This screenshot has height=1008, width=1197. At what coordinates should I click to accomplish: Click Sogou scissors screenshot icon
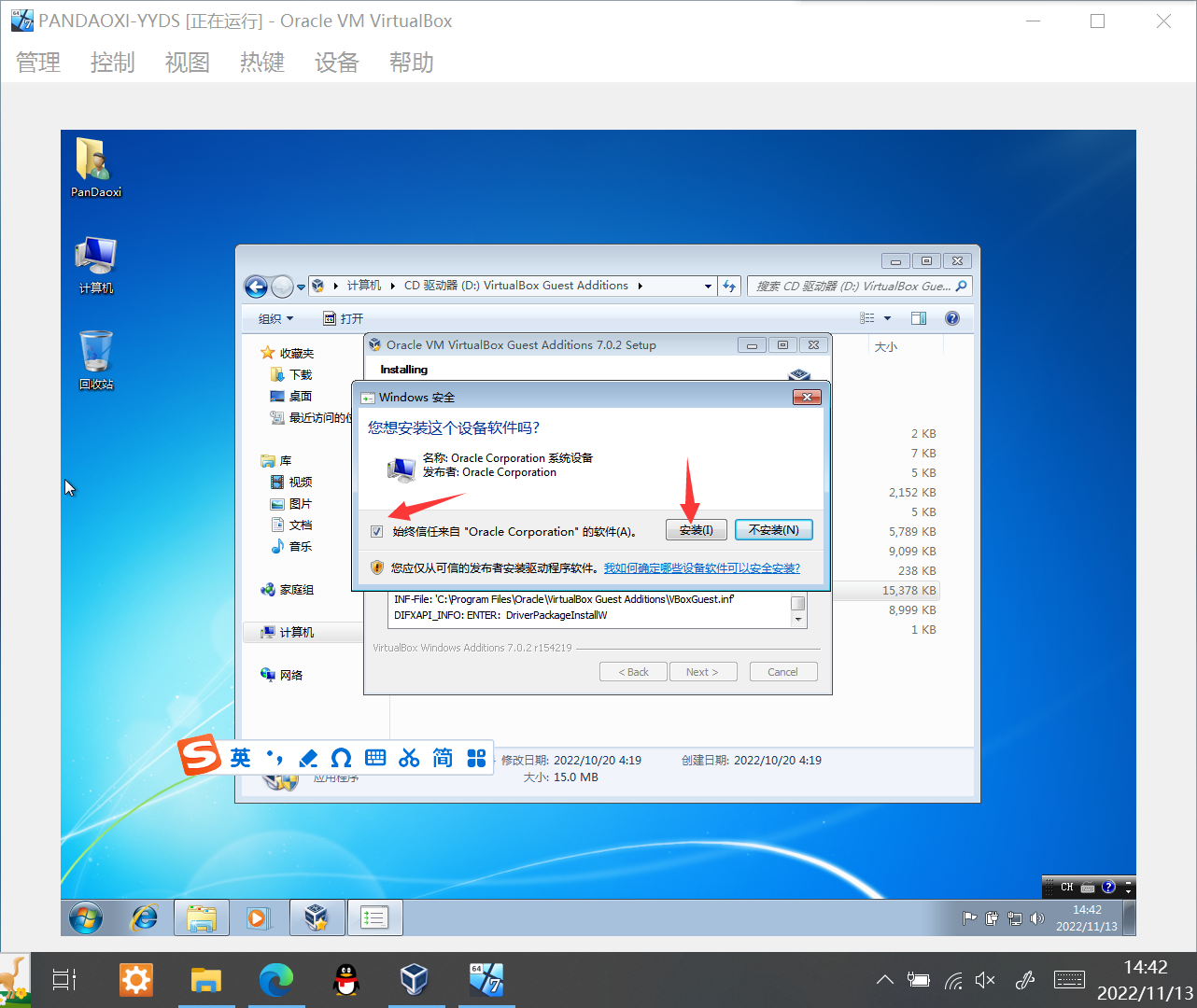tap(409, 758)
